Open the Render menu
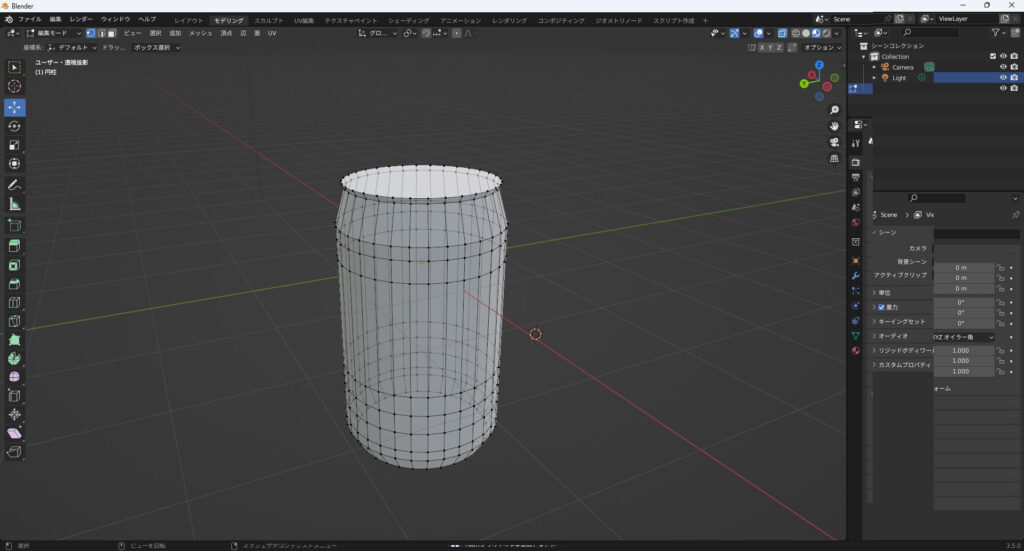 (81, 20)
